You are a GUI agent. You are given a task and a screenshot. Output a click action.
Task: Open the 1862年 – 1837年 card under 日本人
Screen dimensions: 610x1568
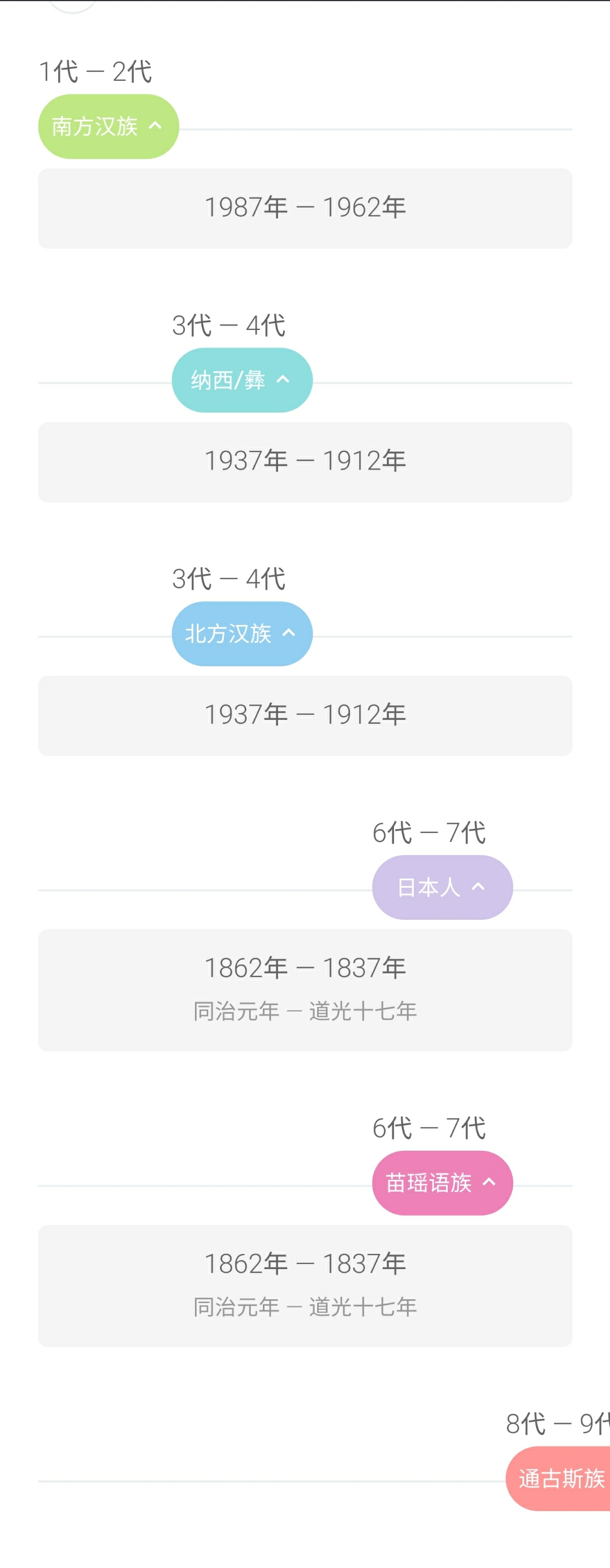305,991
